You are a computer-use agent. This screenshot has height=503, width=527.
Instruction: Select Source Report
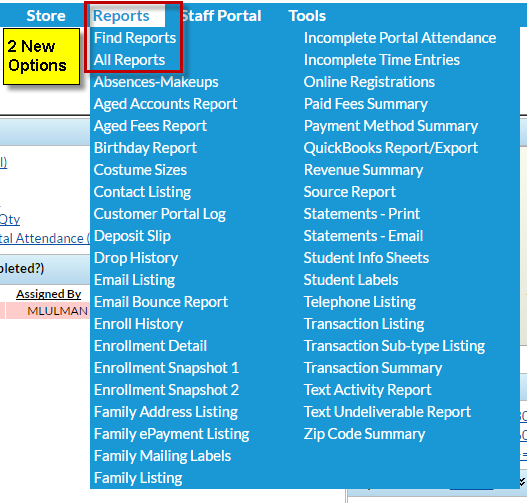350,192
